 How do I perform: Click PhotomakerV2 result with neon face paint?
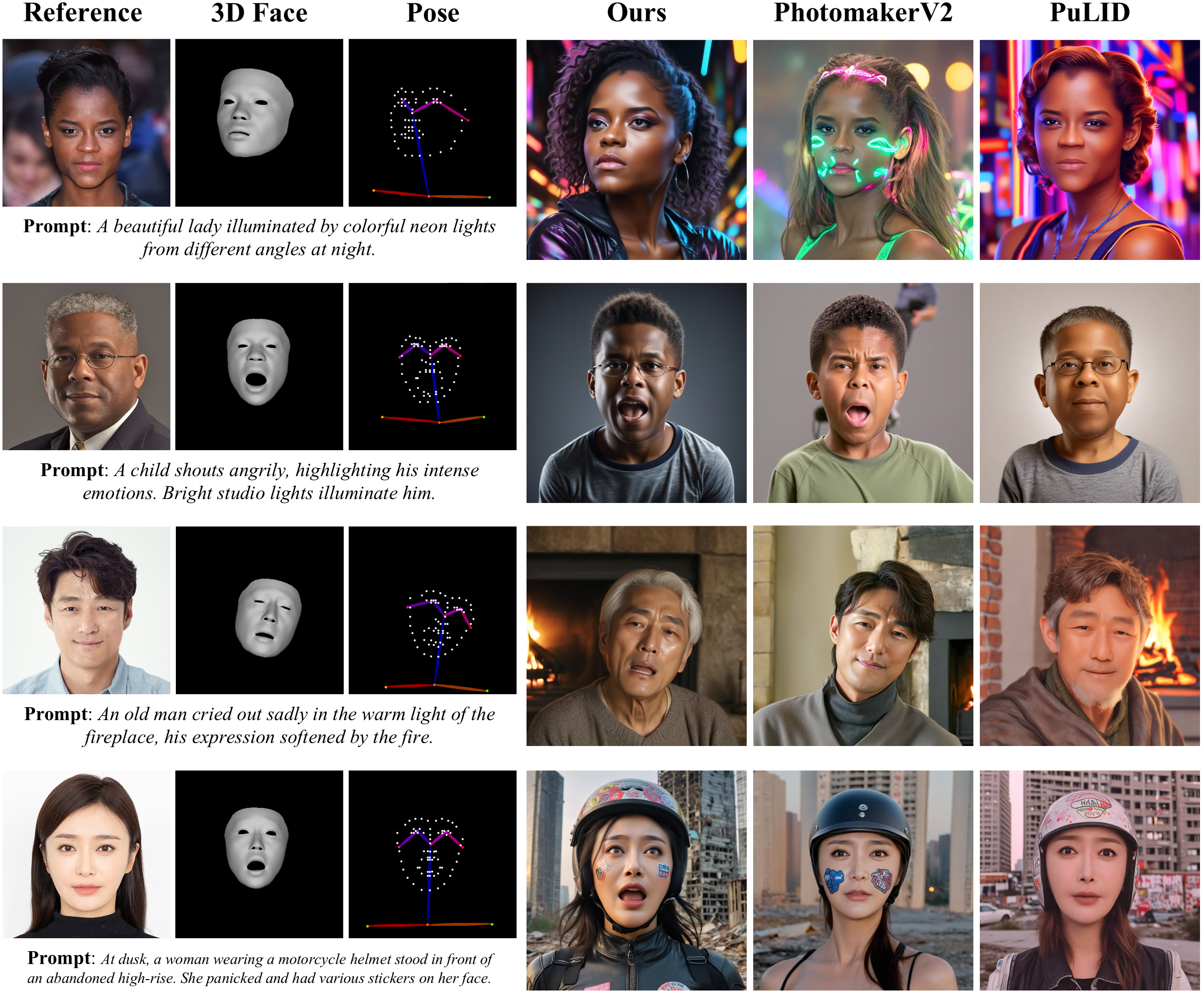863,149
